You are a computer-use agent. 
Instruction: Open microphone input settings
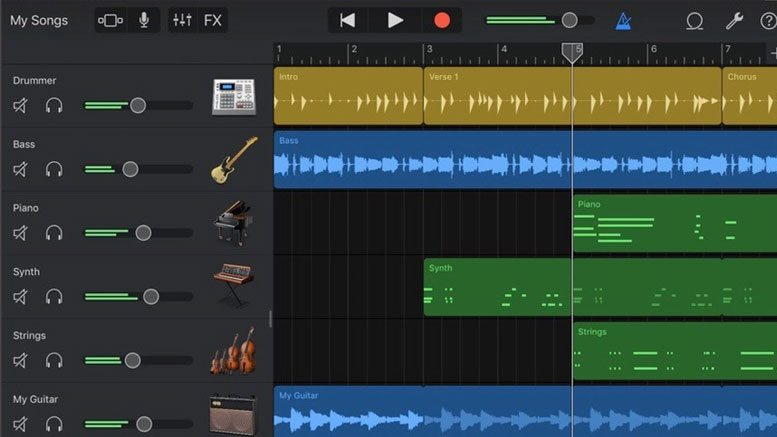point(144,20)
